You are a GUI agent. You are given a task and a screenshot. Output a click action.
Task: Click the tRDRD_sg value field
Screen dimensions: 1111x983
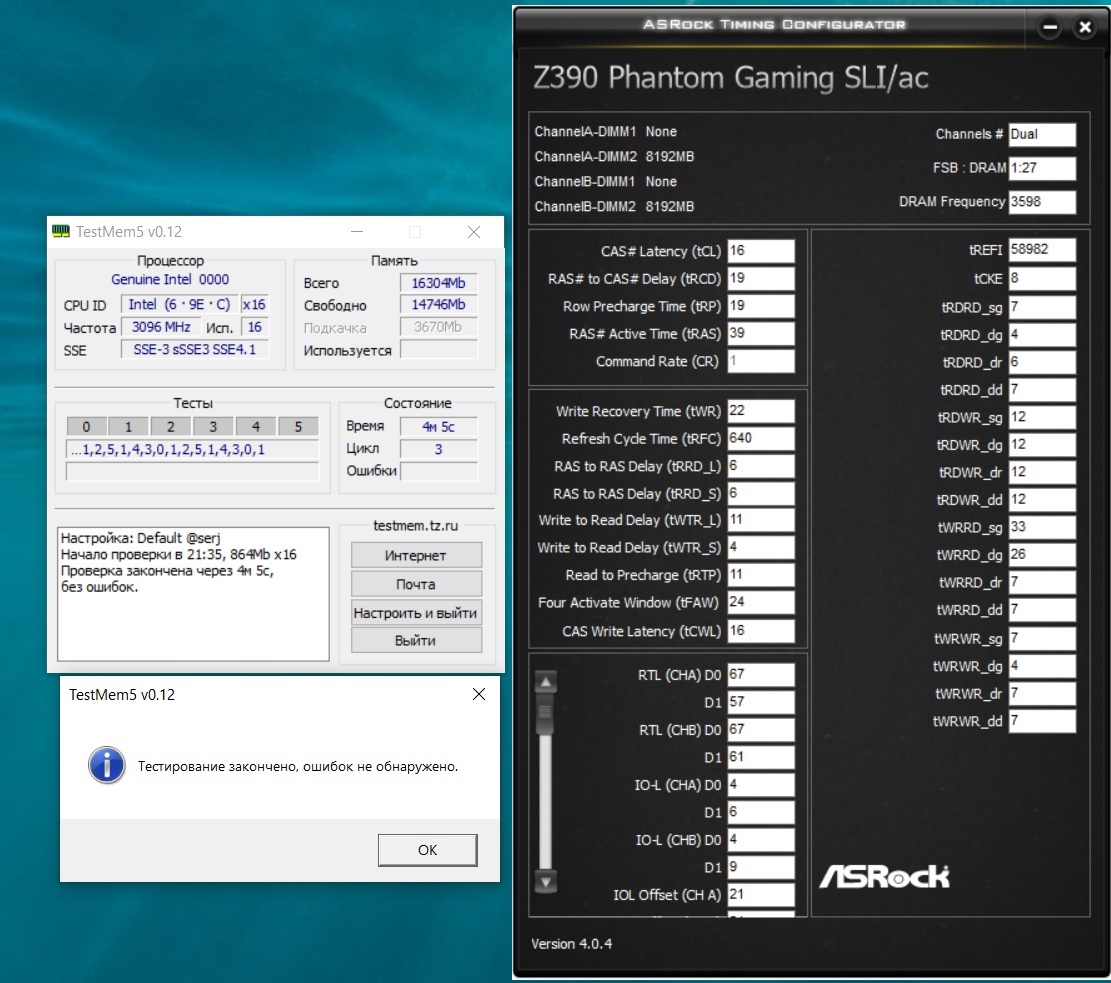(x=1042, y=307)
